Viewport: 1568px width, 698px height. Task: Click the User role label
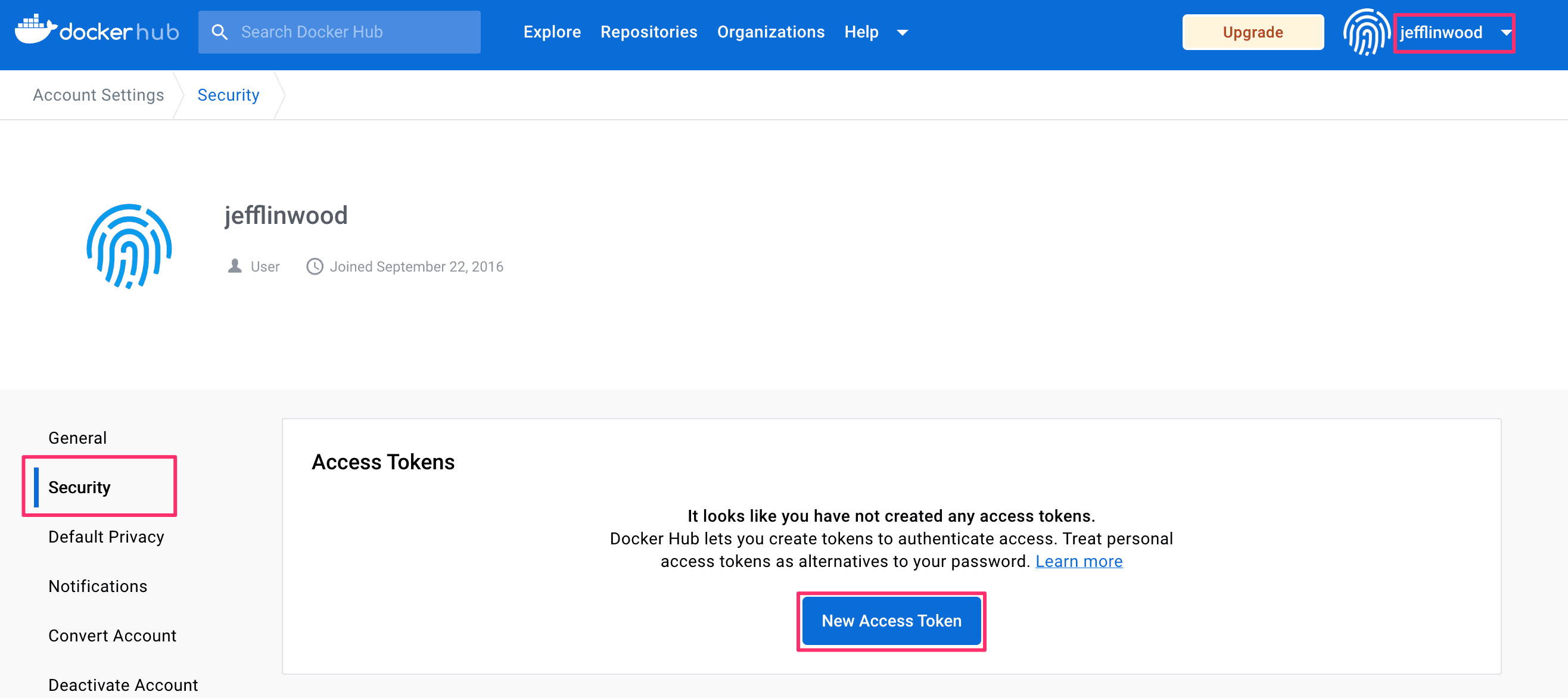point(265,267)
